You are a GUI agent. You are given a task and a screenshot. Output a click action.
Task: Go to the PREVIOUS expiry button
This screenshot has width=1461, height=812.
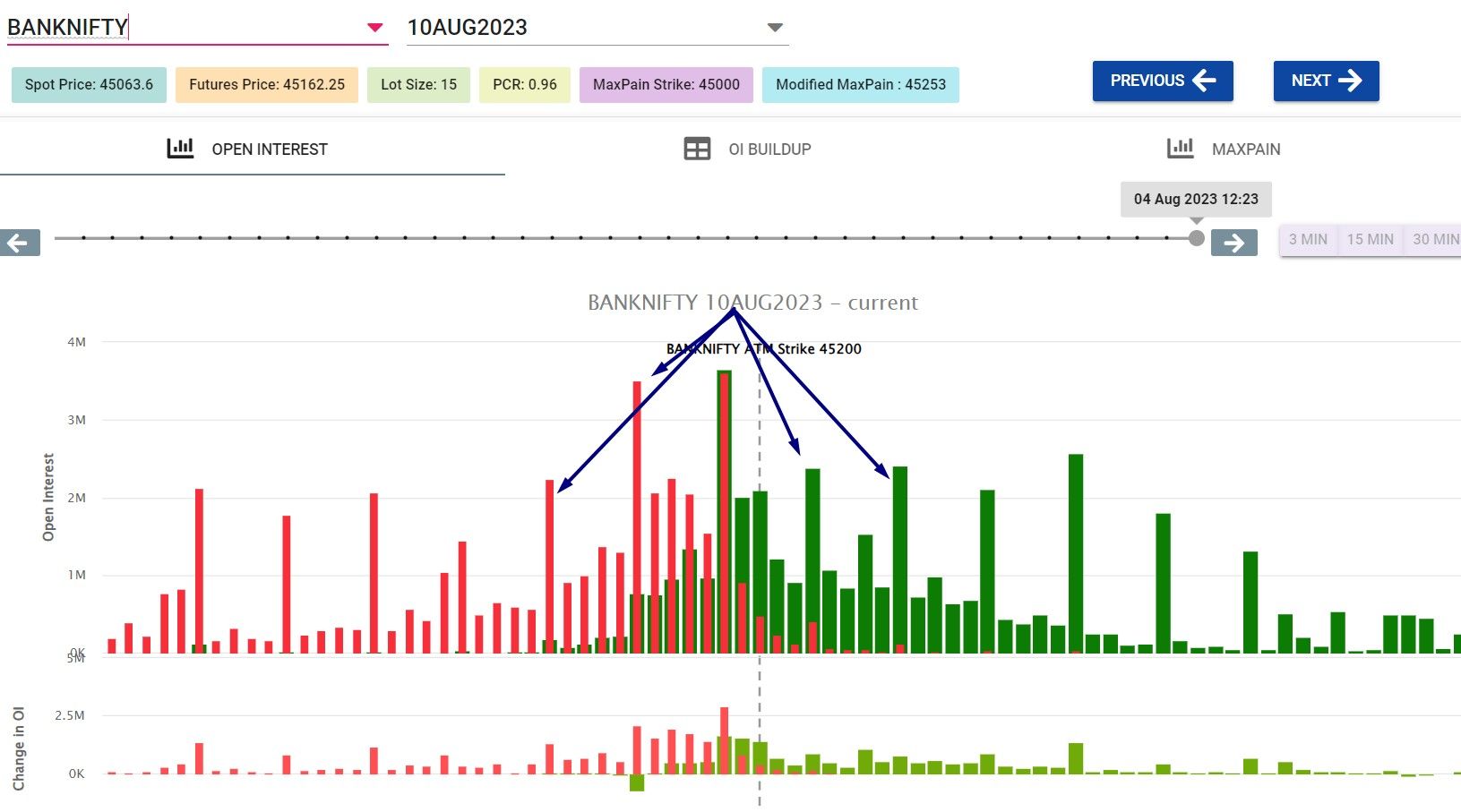click(1163, 81)
